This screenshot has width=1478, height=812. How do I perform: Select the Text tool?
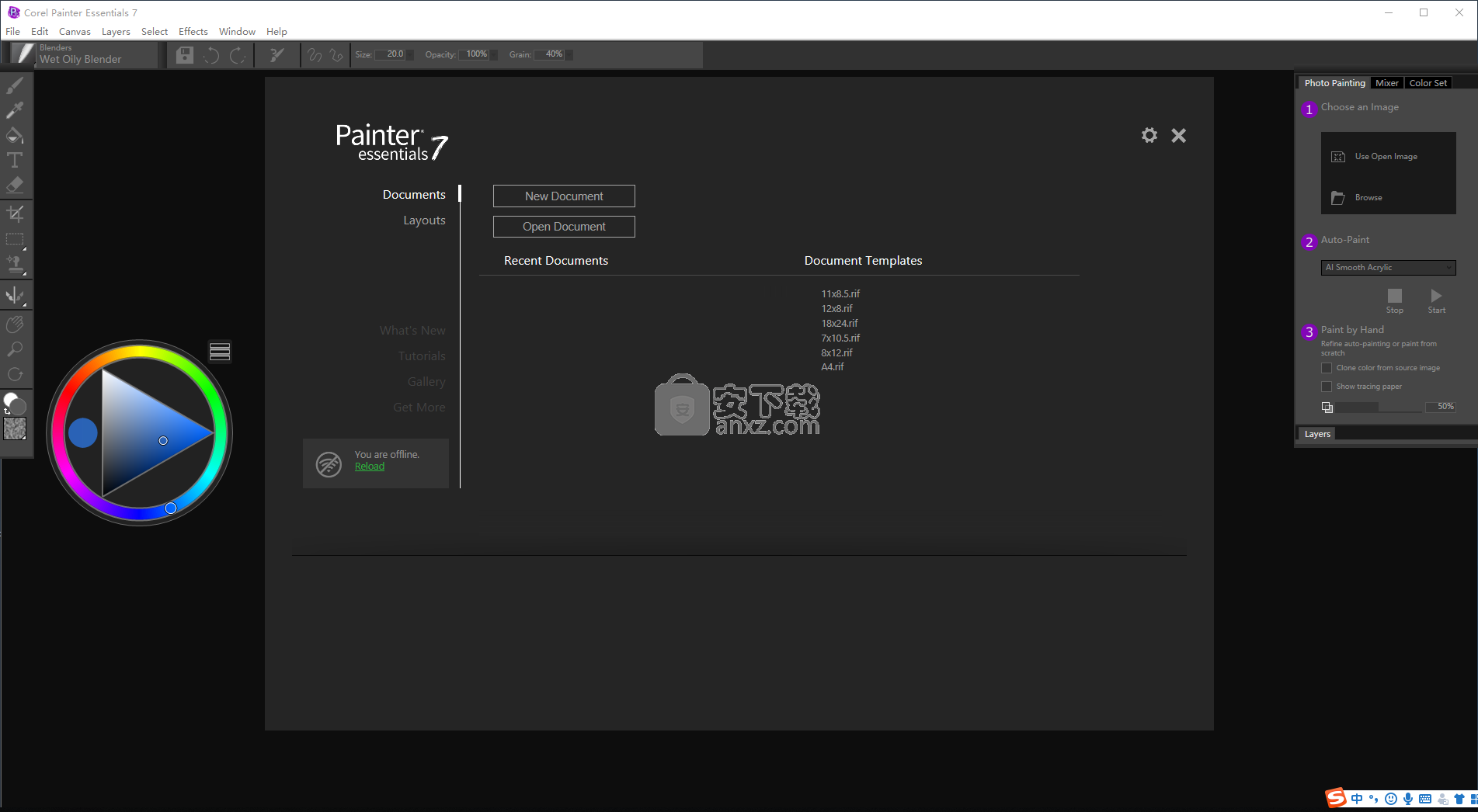15,160
